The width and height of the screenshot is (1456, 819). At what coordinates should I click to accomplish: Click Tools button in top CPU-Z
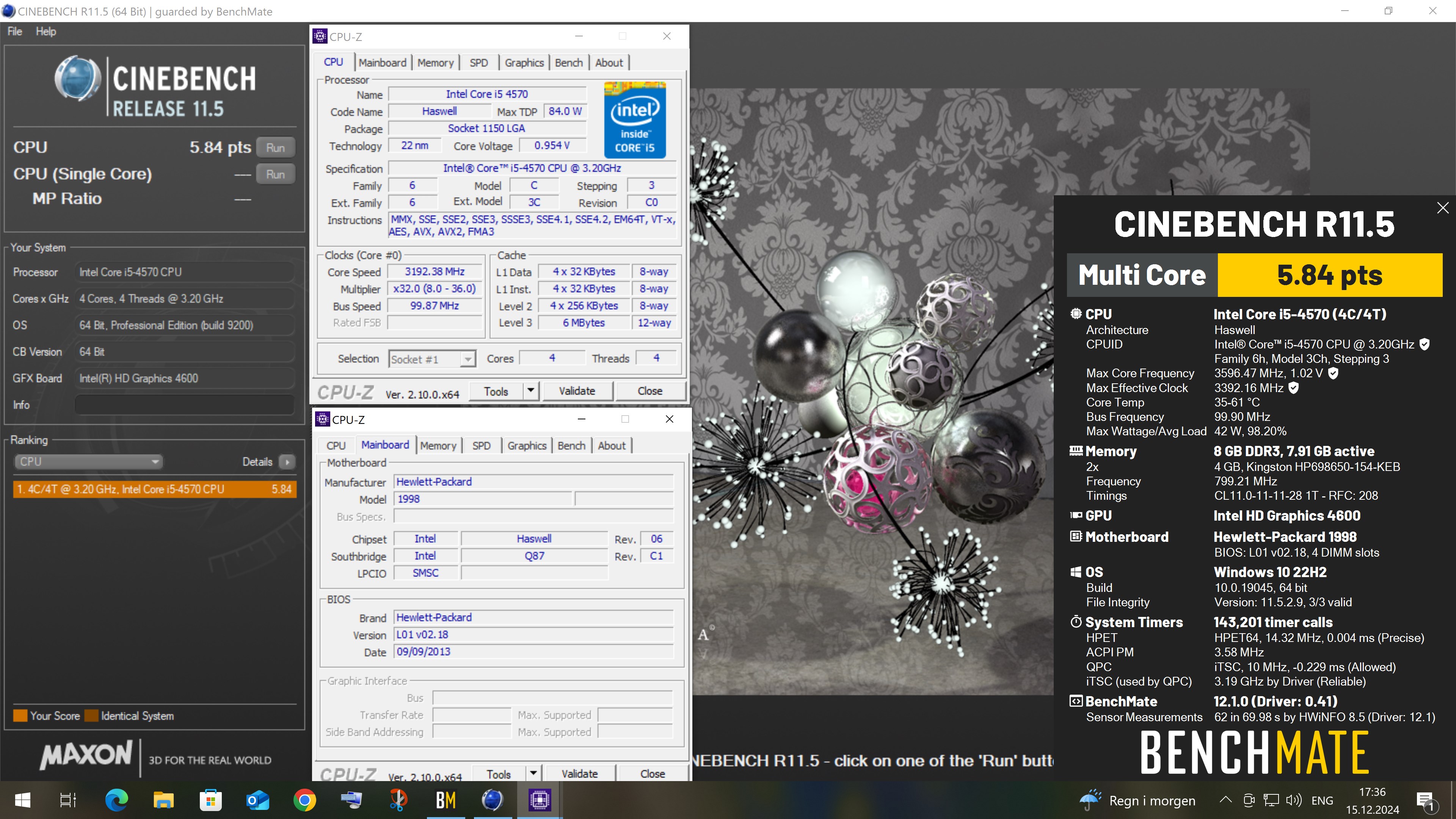click(x=496, y=391)
